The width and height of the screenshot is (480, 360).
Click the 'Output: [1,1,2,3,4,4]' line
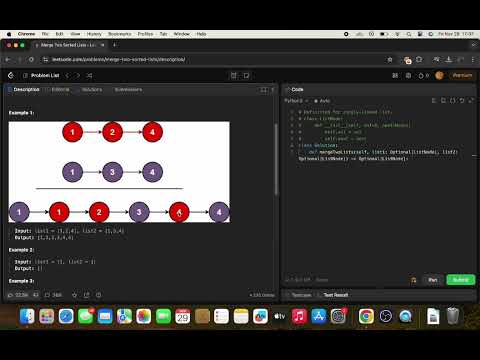[x=44, y=238]
